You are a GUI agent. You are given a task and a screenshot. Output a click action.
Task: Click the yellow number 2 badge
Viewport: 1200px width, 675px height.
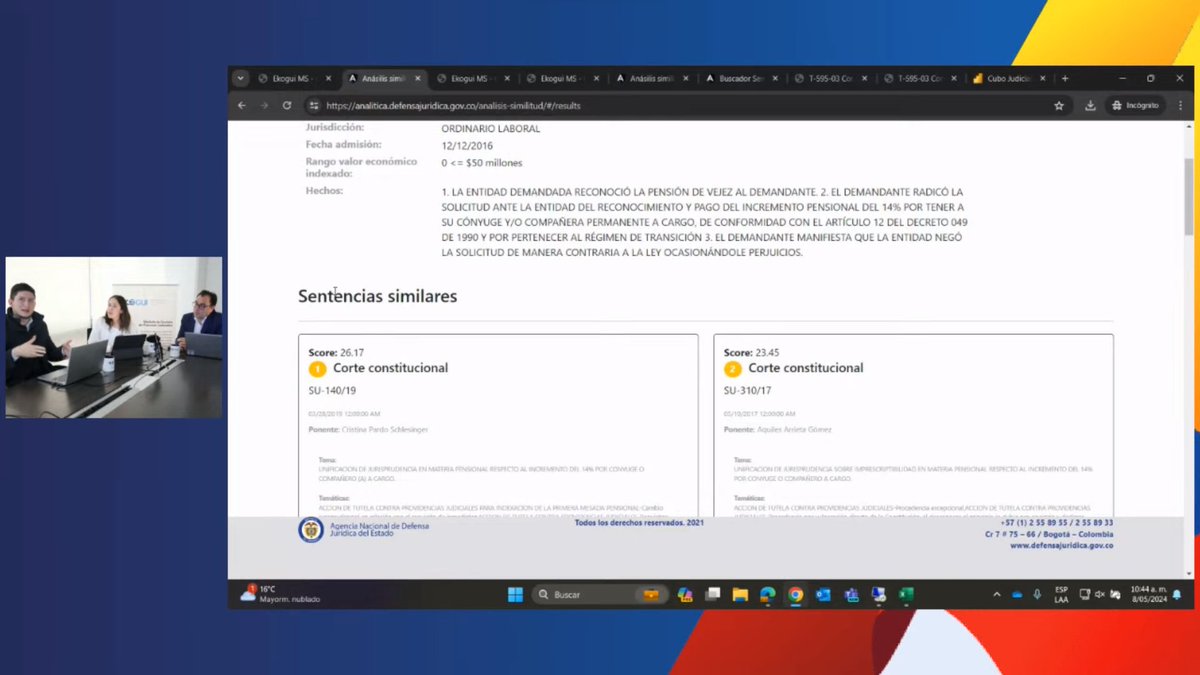pyautogui.click(x=732, y=369)
